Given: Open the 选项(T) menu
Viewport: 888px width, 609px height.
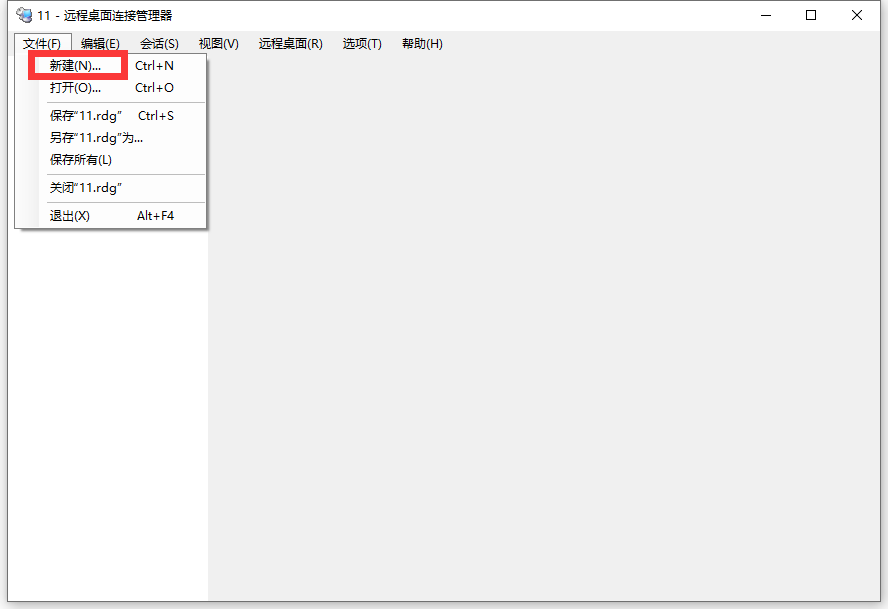Looking at the screenshot, I should coord(361,43).
